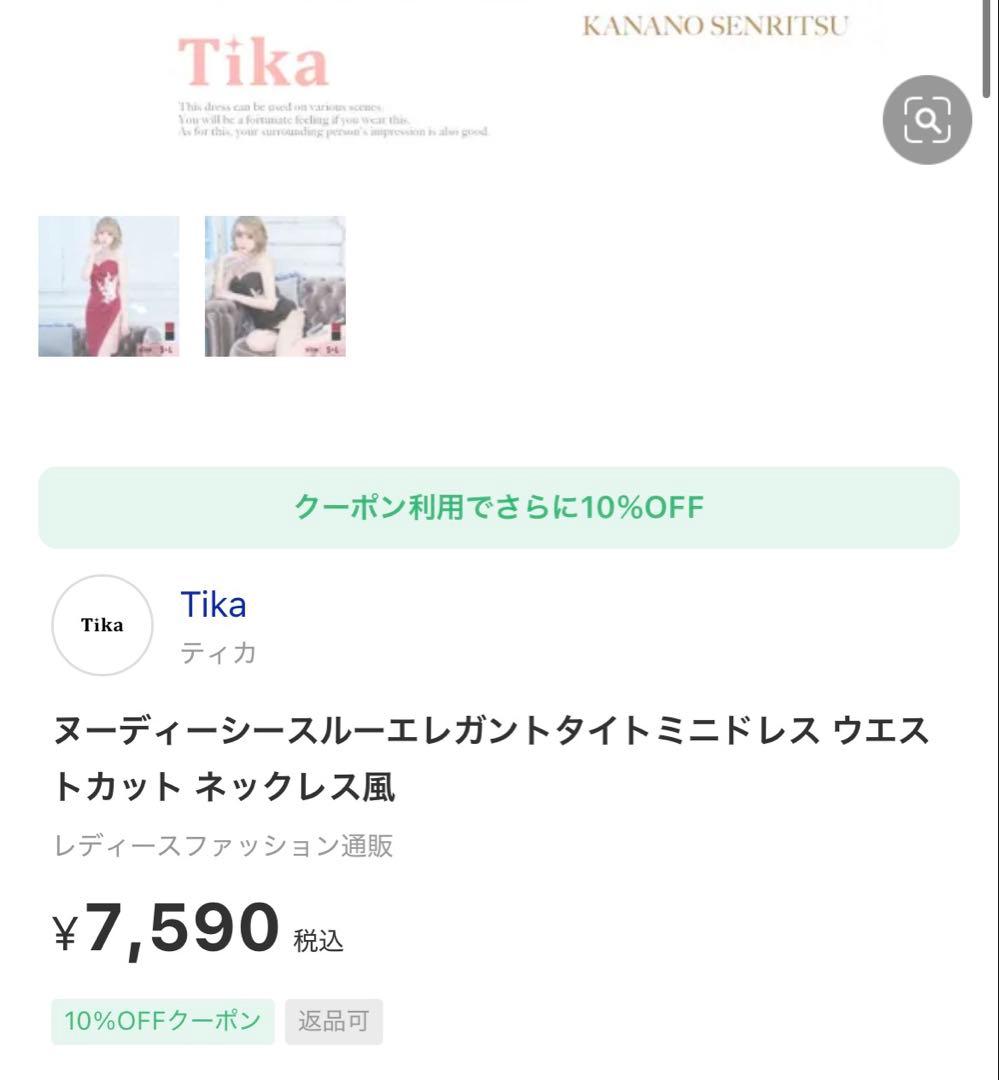Viewport: 999px width, 1080px height.
Task: Click the 税込 tax-included label
Action: coord(319,940)
